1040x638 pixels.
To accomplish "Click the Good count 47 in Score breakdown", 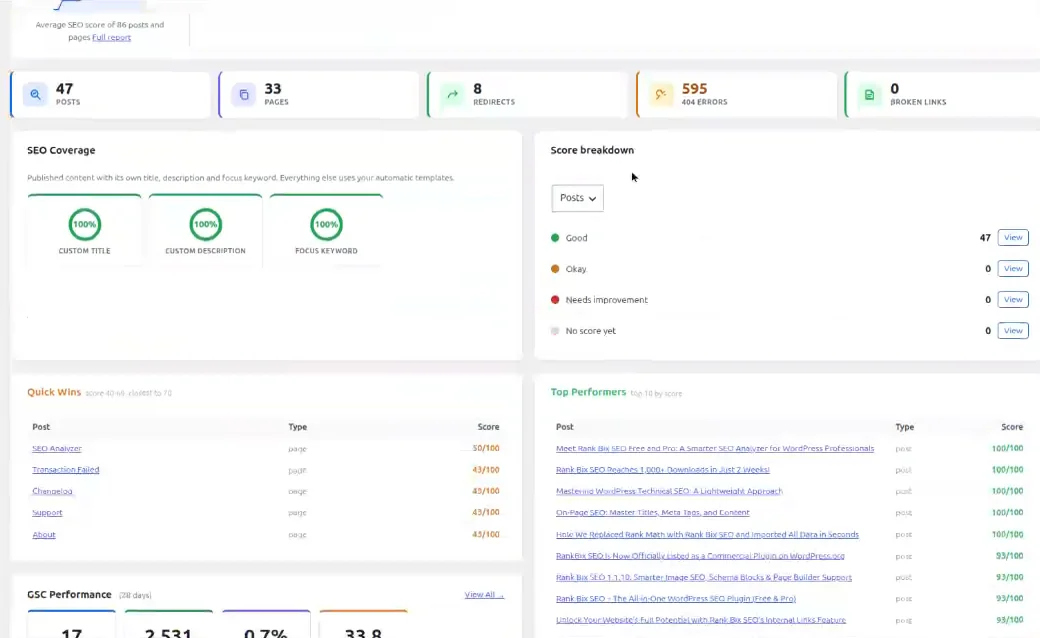I will click(985, 237).
